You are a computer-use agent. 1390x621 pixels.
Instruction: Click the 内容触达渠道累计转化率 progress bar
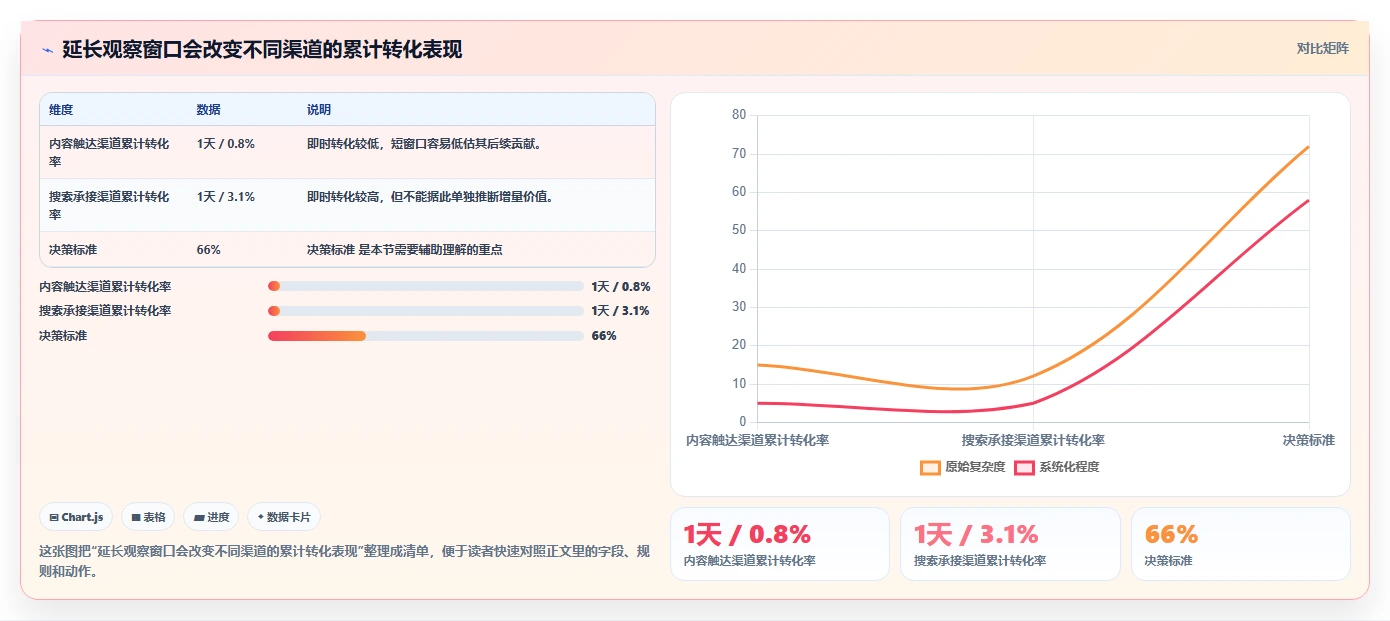click(426, 286)
